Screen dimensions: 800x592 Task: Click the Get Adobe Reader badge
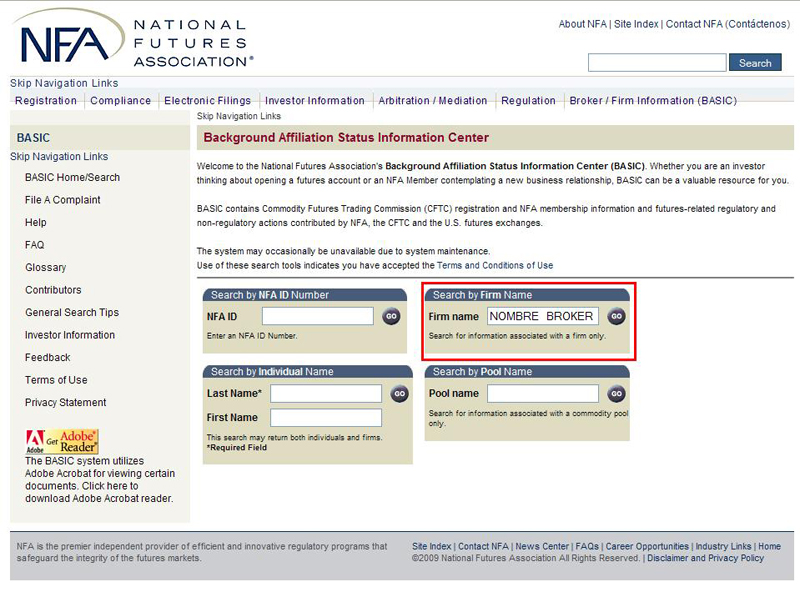pos(62,441)
